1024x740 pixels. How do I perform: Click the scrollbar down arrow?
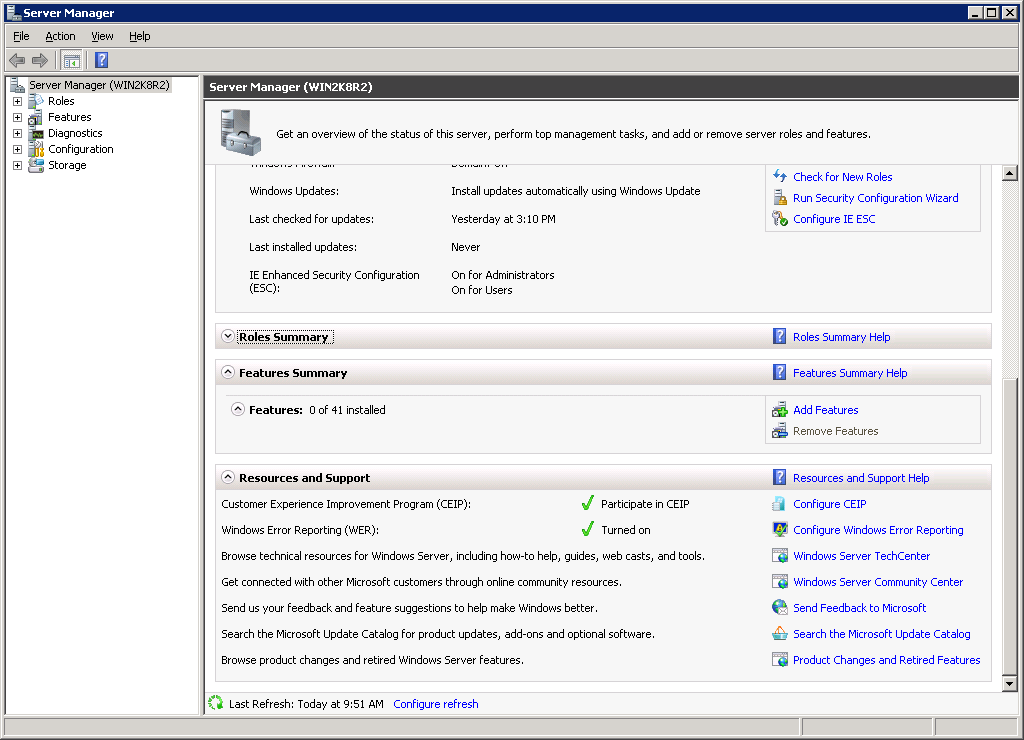pyautogui.click(x=1009, y=684)
